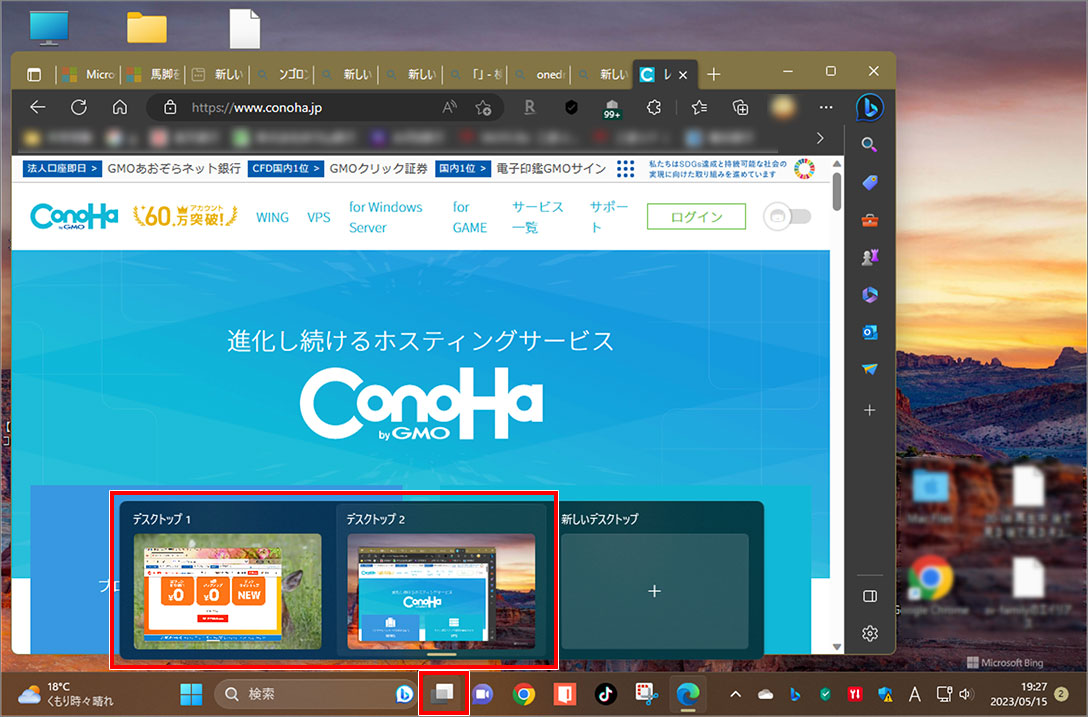Screen dimensions: 1088x717
Task: Open the extension with 99+ badge
Action: [x=611, y=109]
